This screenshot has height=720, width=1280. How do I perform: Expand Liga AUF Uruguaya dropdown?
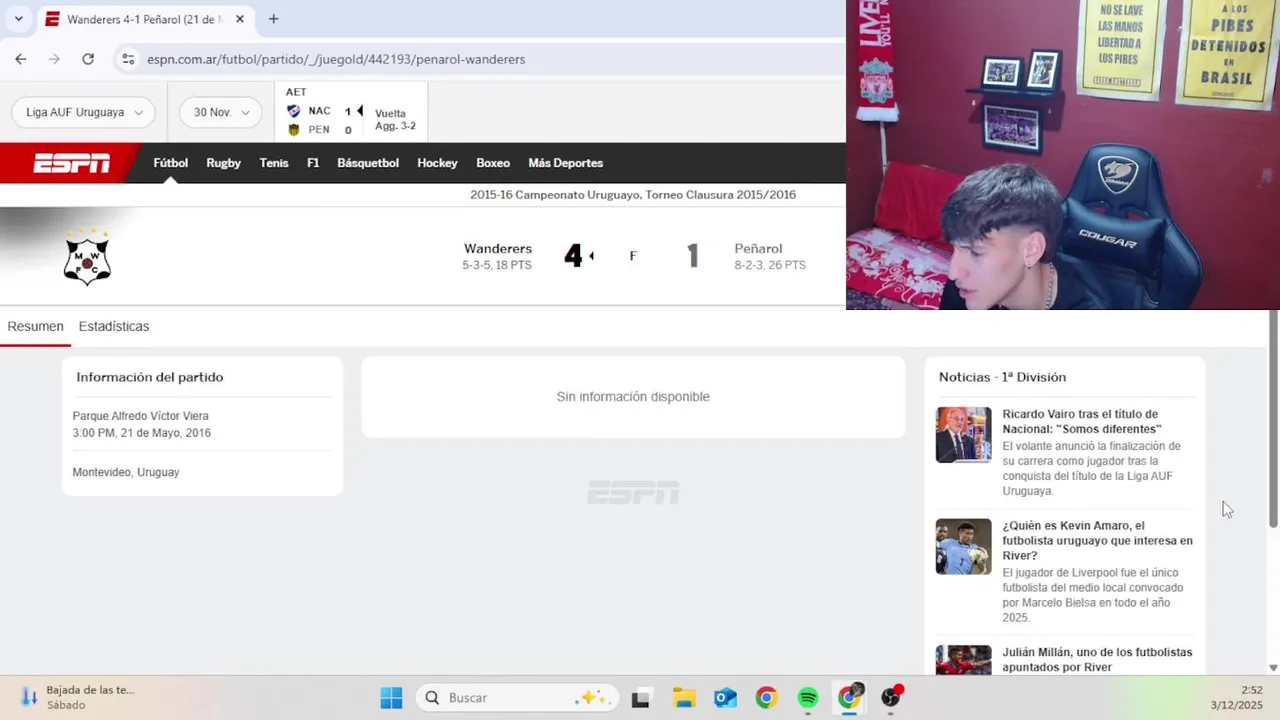pyautogui.click(x=84, y=112)
